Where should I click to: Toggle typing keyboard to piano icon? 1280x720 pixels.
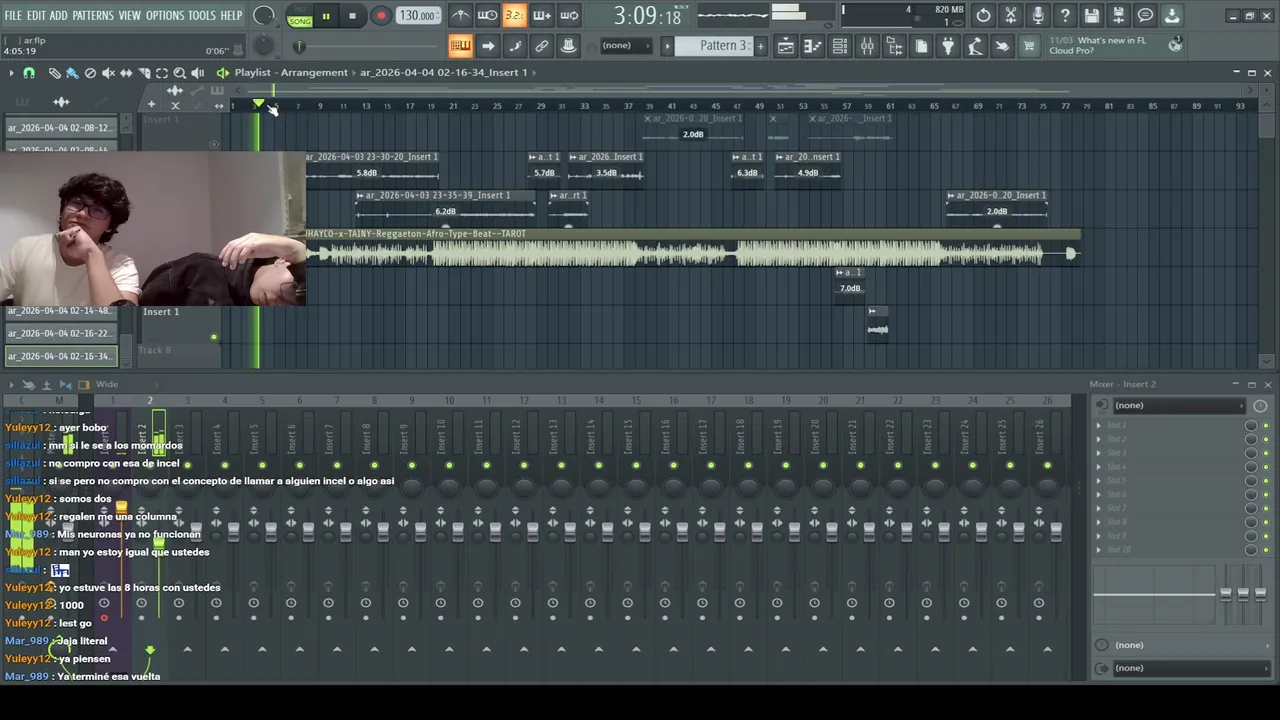click(x=460, y=46)
